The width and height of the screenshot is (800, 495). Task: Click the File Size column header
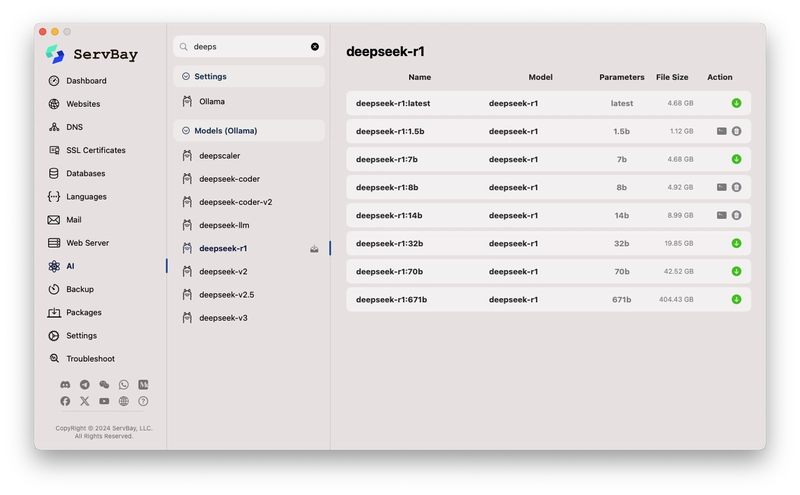click(x=672, y=77)
